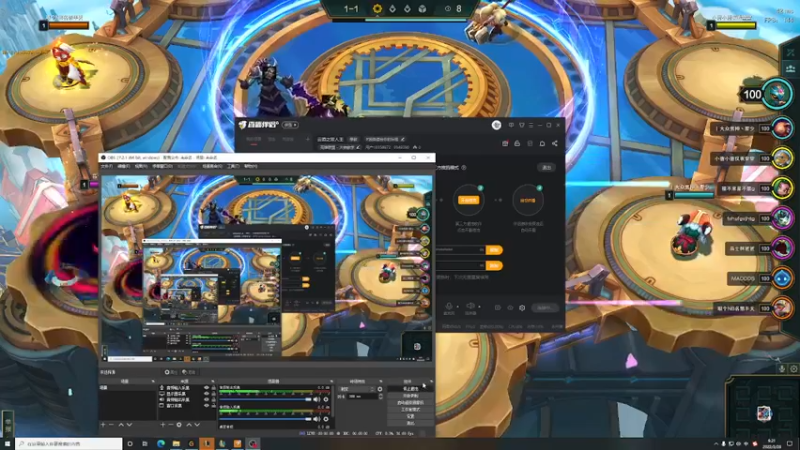Add a new source with the plus icon in OBS

pyautogui.click(x=163, y=425)
